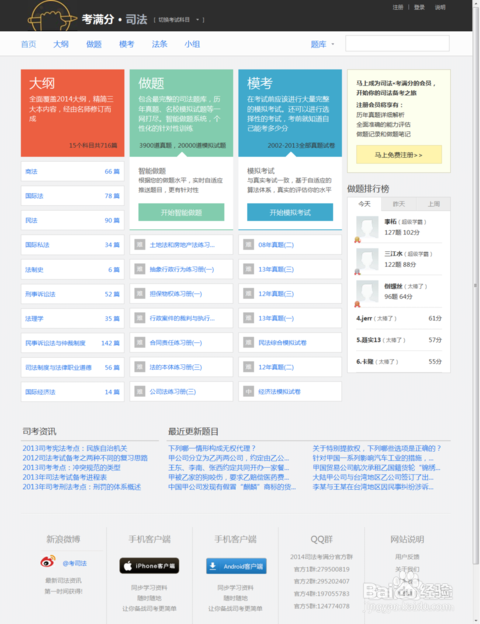Open 大纲 in navigation bar
This screenshot has height=624, width=480.
(x=61, y=44)
